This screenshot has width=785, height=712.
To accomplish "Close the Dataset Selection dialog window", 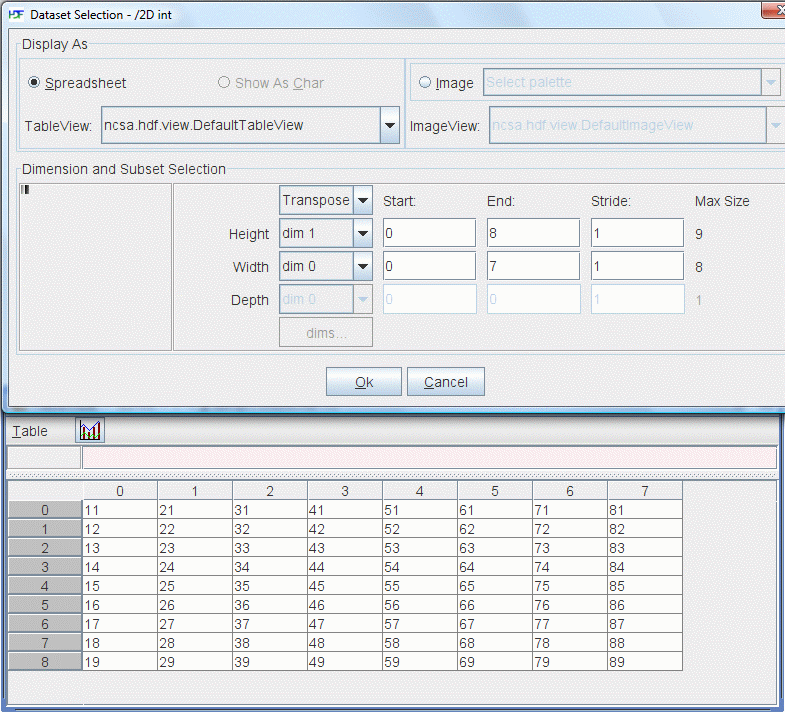I will 774,10.
